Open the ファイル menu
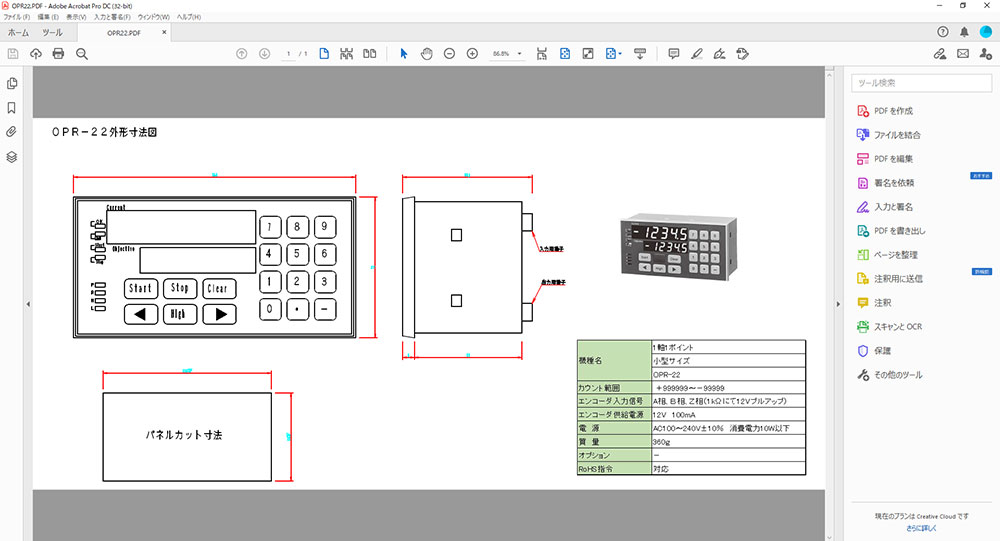The width and height of the screenshot is (1000, 541). (x=17, y=18)
